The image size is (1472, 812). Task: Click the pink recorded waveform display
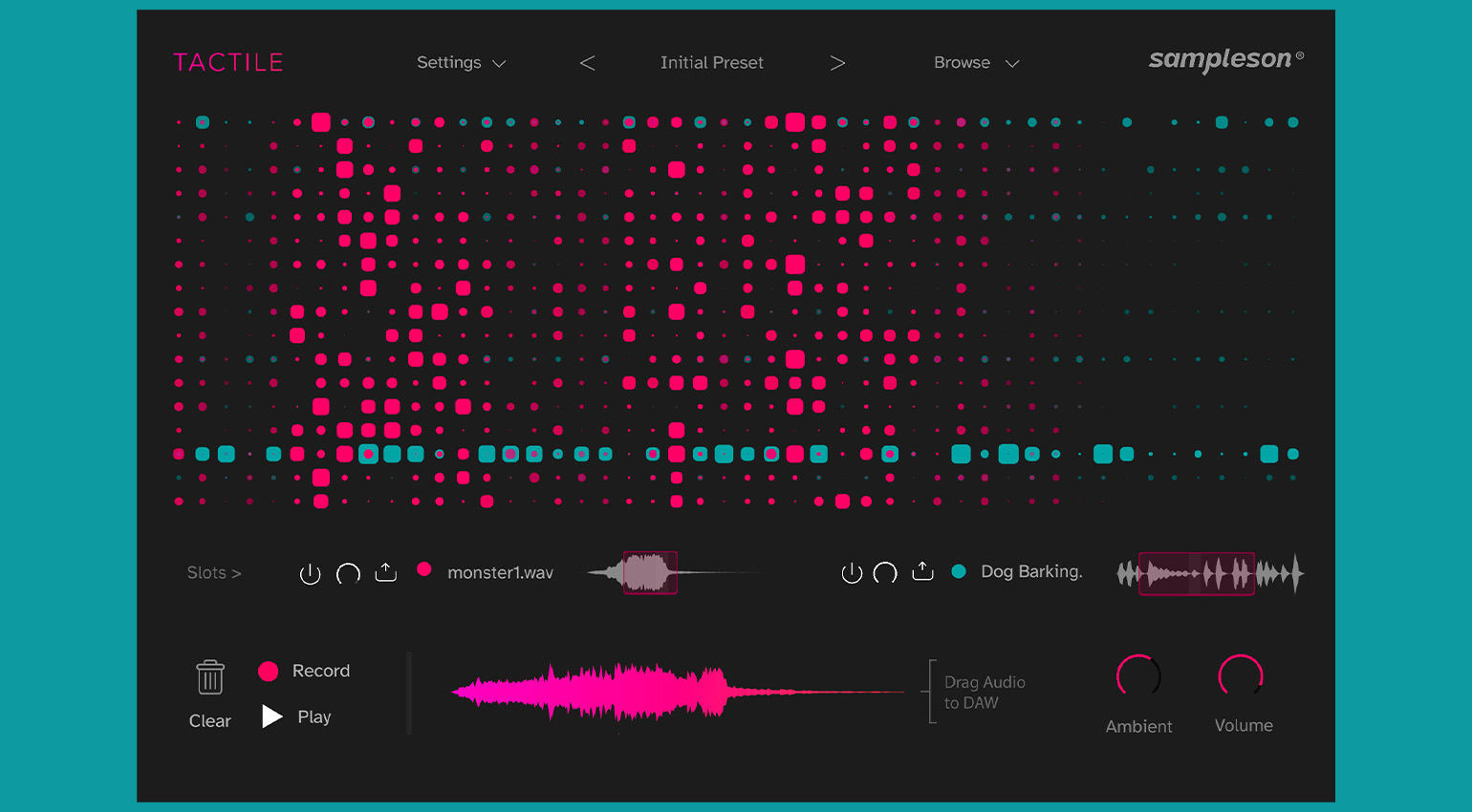[x=677, y=692]
